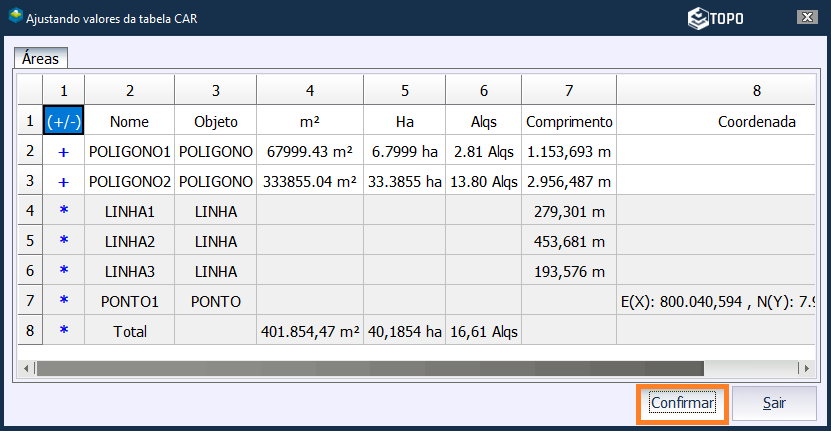This screenshot has width=831, height=431.
Task: Select the (+/-) header cell
Action: point(64,122)
